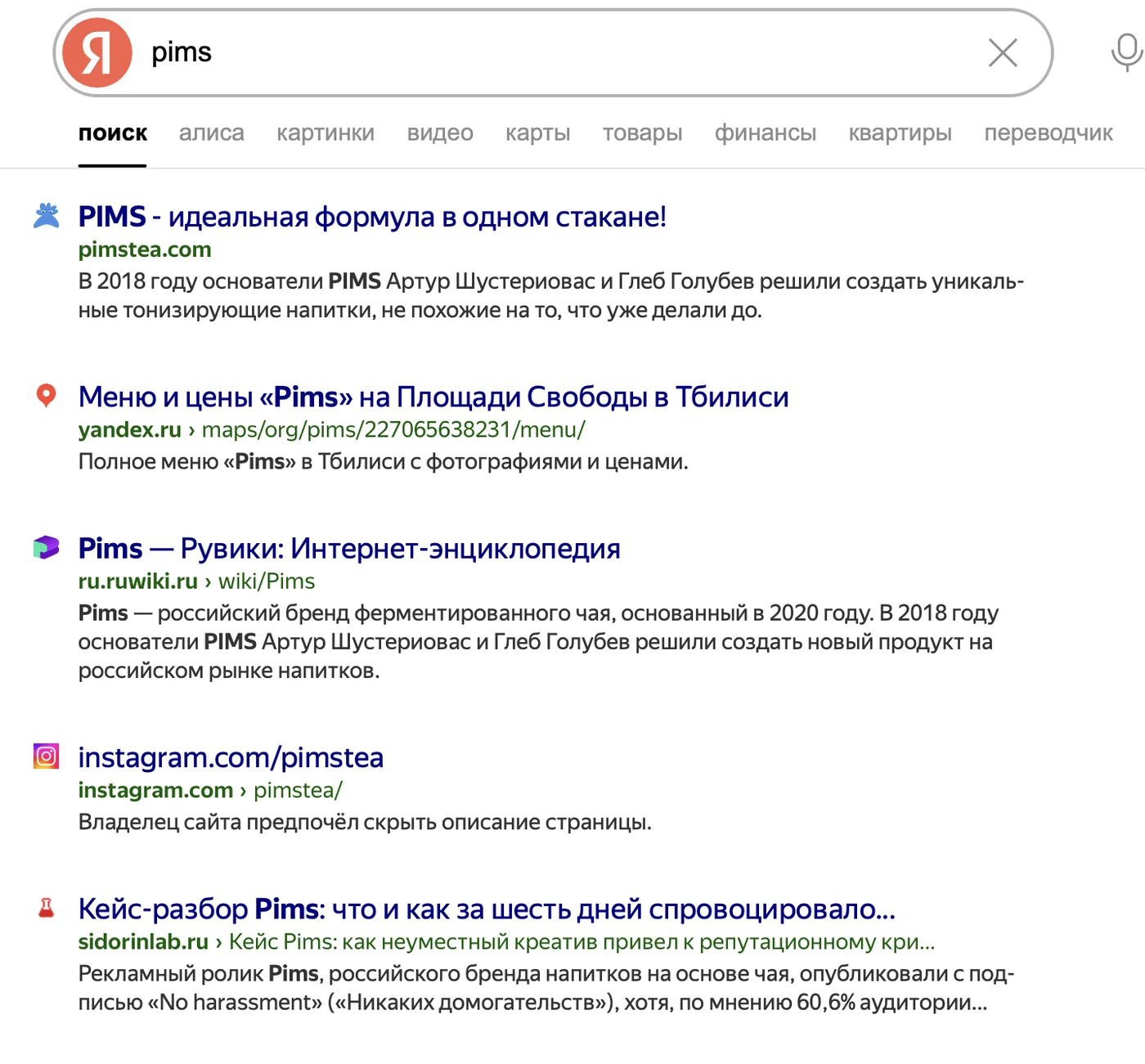Clear the search query with X
The image size is (1145, 1064).
click(1003, 53)
